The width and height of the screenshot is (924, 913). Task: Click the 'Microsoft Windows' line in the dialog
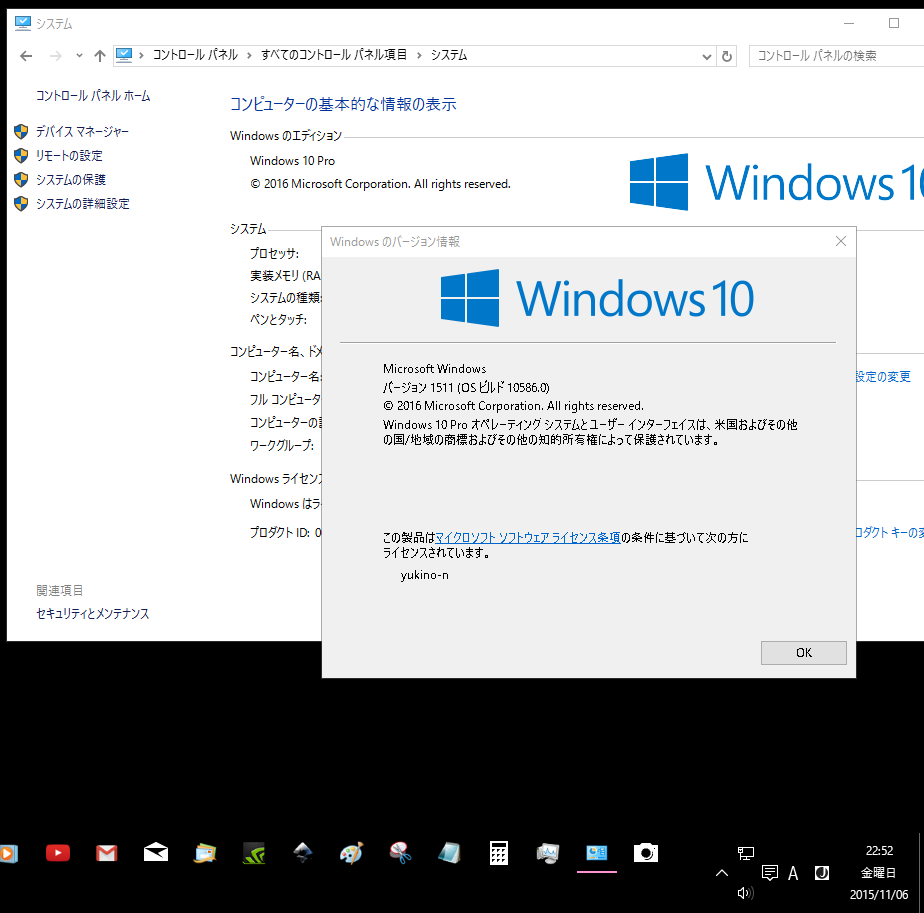point(434,368)
